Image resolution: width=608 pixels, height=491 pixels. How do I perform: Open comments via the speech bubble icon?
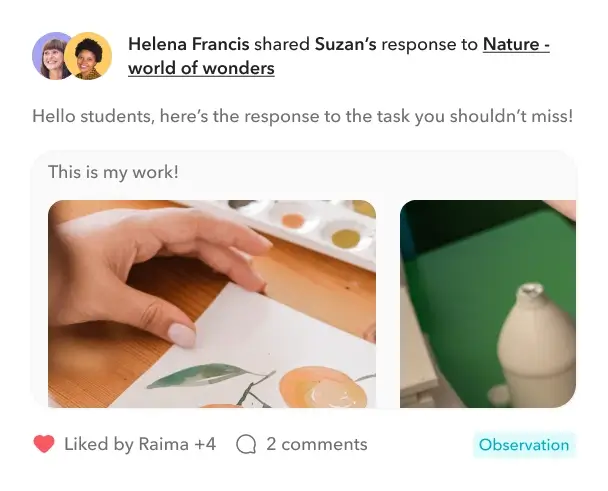[x=246, y=444]
